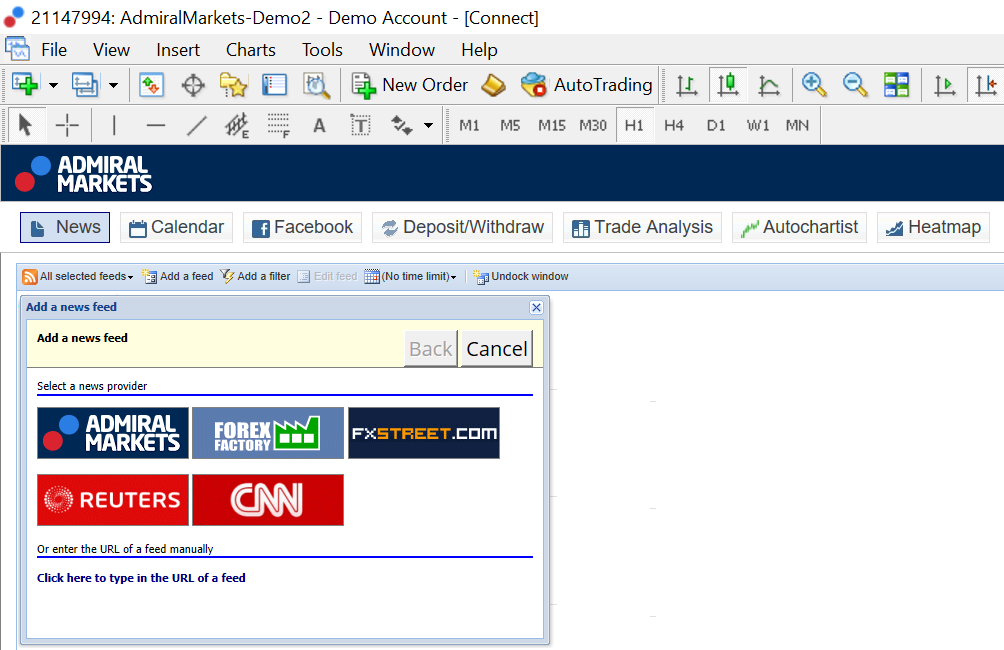Select the H1 timeframe button
1004x650 pixels.
635,126
